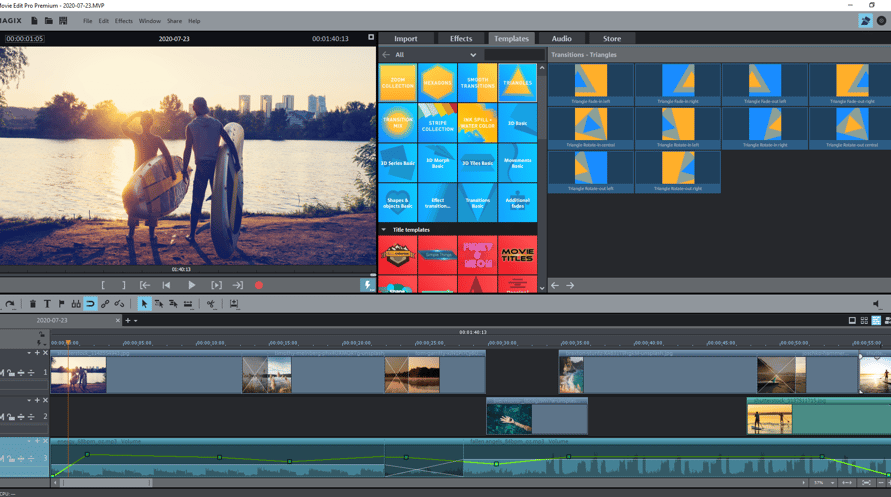This screenshot has width=891, height=497.
Task: Click the Ungroup broken link icon
Action: pyautogui.click(x=119, y=304)
